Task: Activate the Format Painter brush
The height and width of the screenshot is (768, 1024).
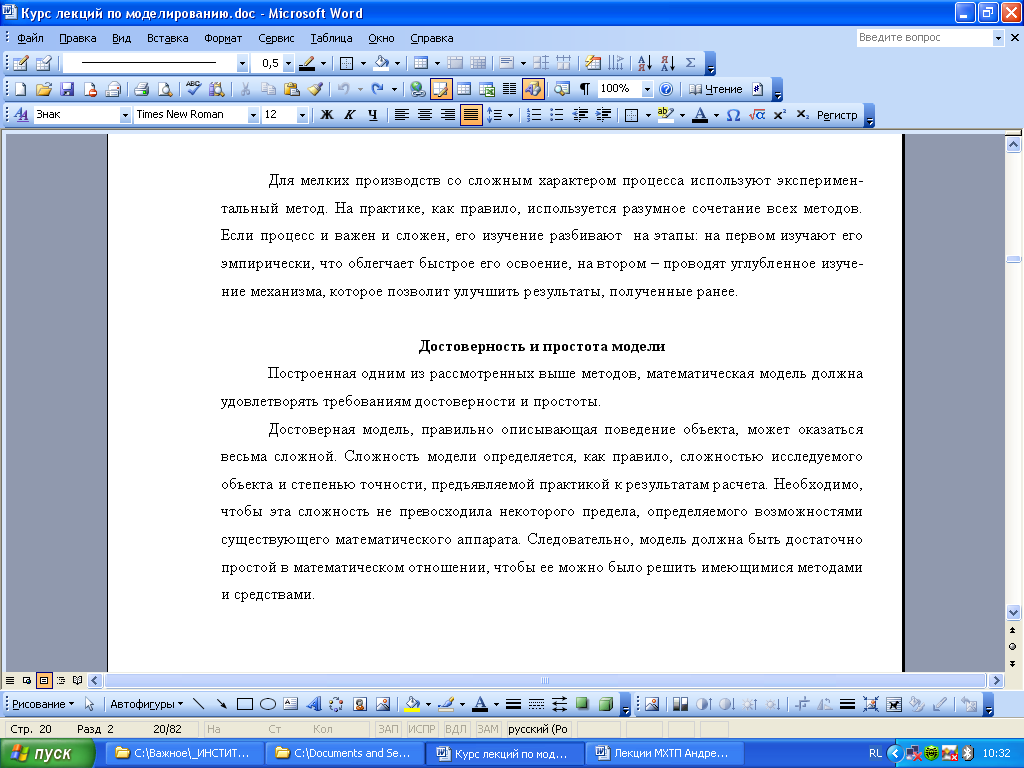Action: pos(315,89)
